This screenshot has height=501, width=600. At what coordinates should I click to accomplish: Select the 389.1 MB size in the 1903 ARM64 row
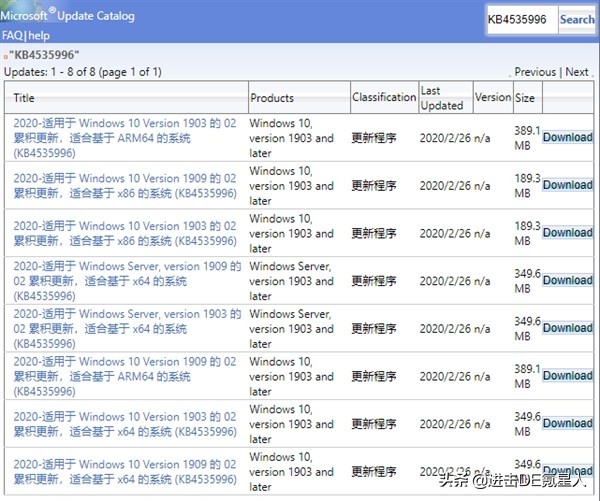tap(527, 138)
